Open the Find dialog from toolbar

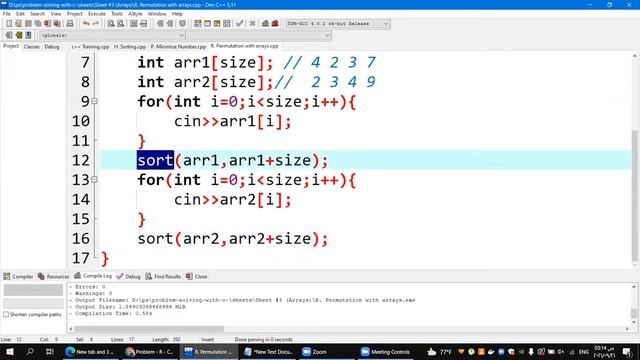[x=111, y=24]
